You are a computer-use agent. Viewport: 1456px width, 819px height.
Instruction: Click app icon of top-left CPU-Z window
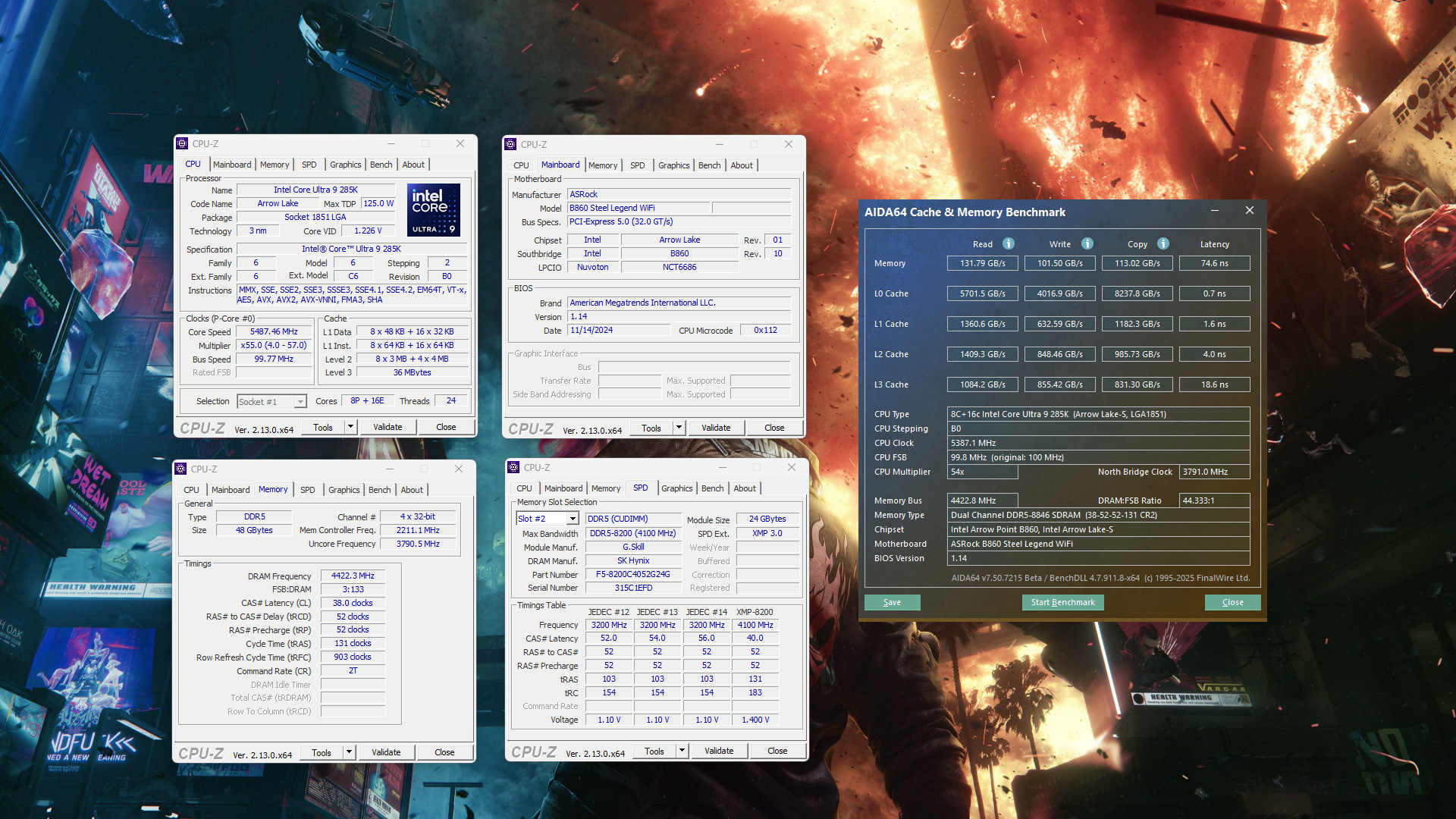tap(182, 143)
